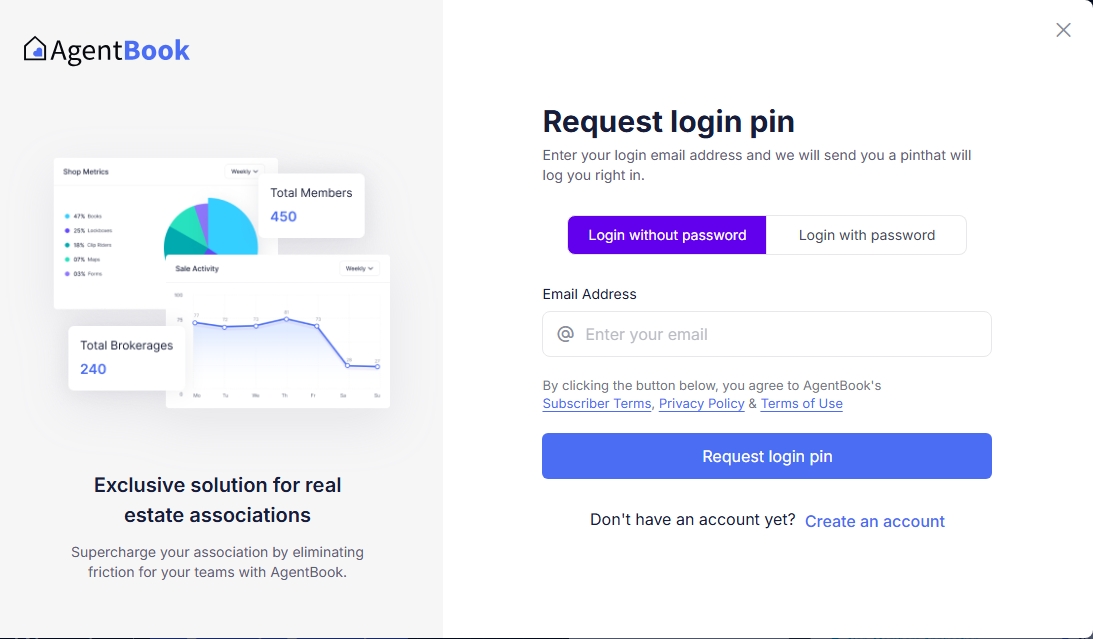The image size is (1093, 639).
Task: Click the Total Brokerages 240 card
Action: [127, 358]
